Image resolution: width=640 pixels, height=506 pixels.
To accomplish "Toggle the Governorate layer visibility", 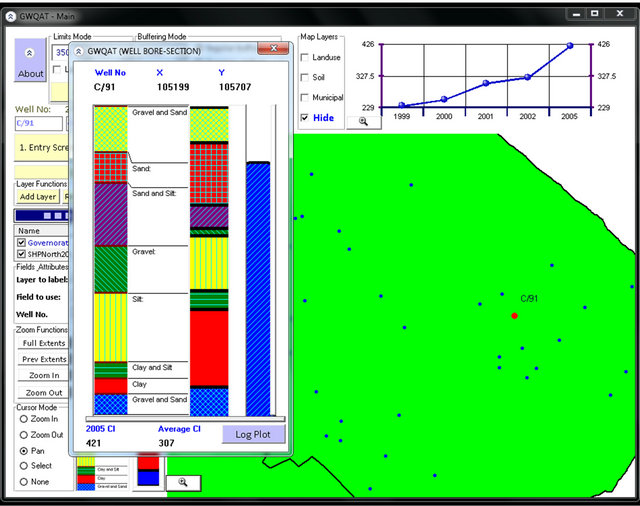I will click(22, 241).
